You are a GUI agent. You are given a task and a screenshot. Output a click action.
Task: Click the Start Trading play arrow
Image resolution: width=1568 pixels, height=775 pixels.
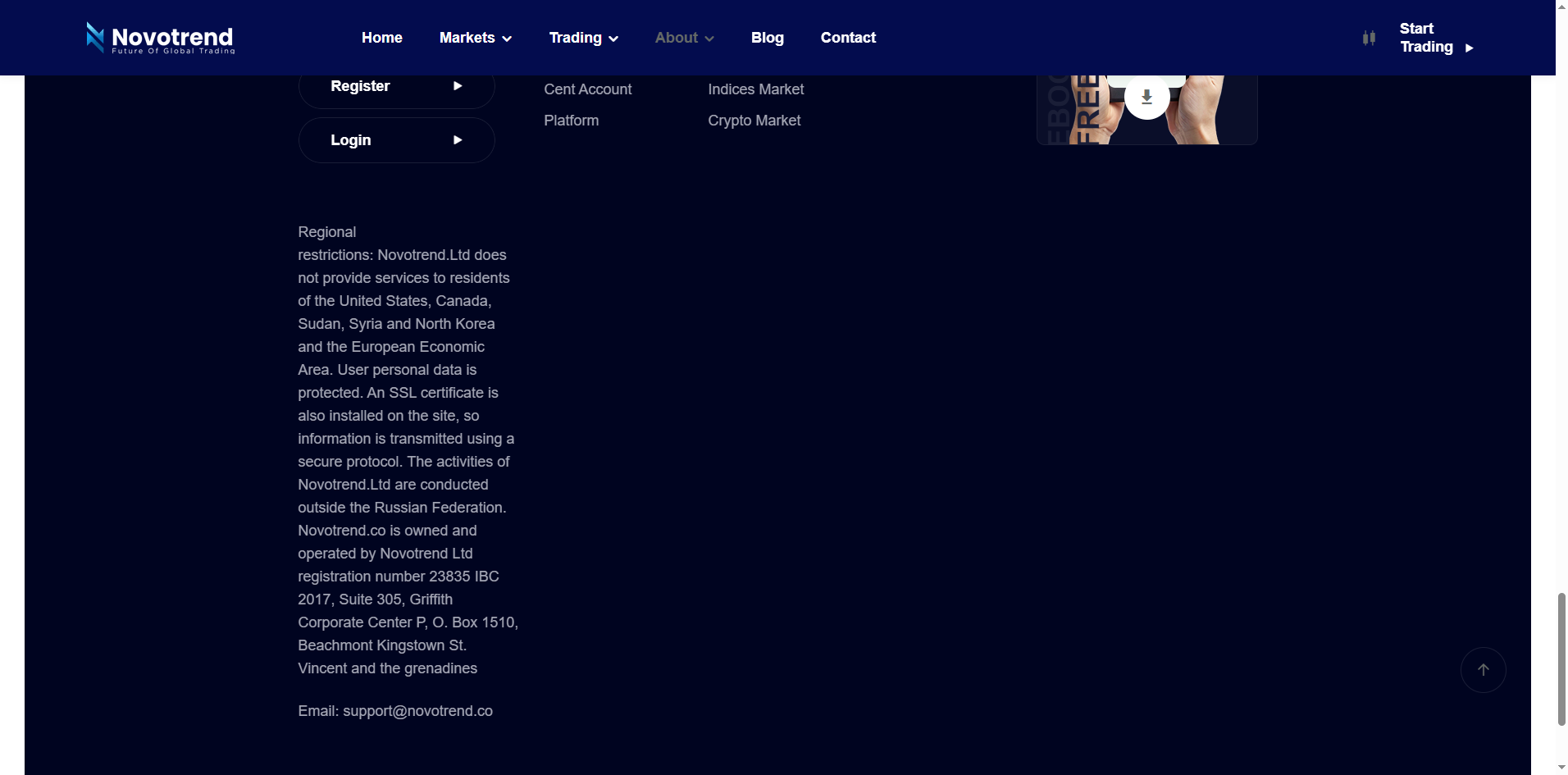click(x=1469, y=48)
